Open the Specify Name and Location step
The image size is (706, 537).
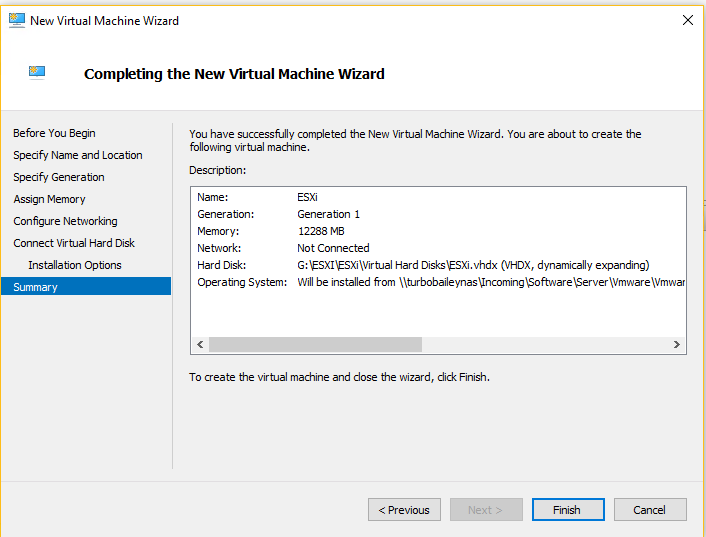tap(77, 155)
